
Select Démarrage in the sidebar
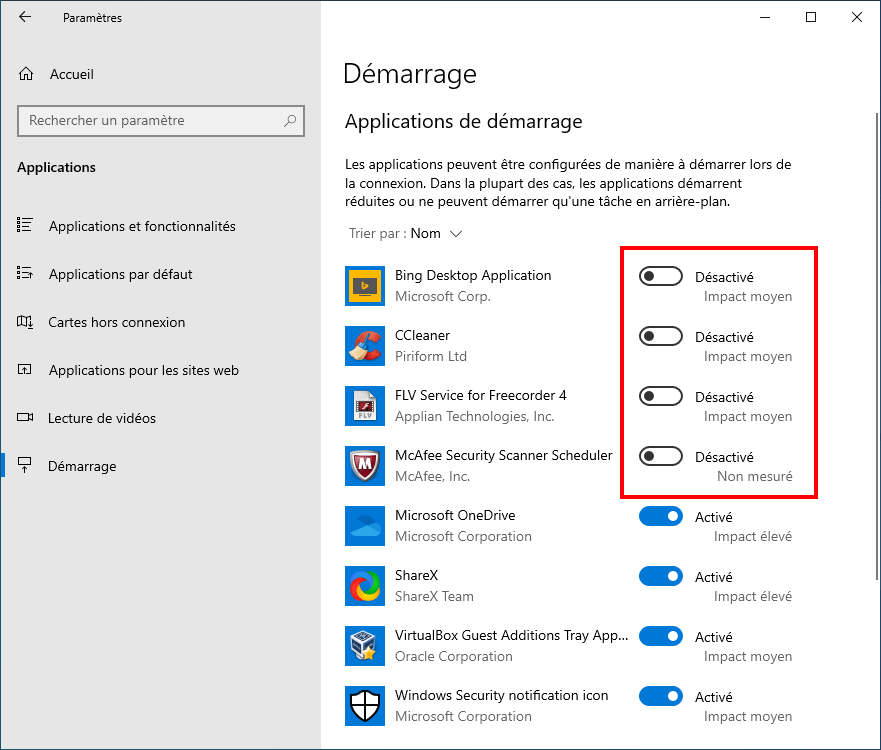pyautogui.click(x=82, y=466)
